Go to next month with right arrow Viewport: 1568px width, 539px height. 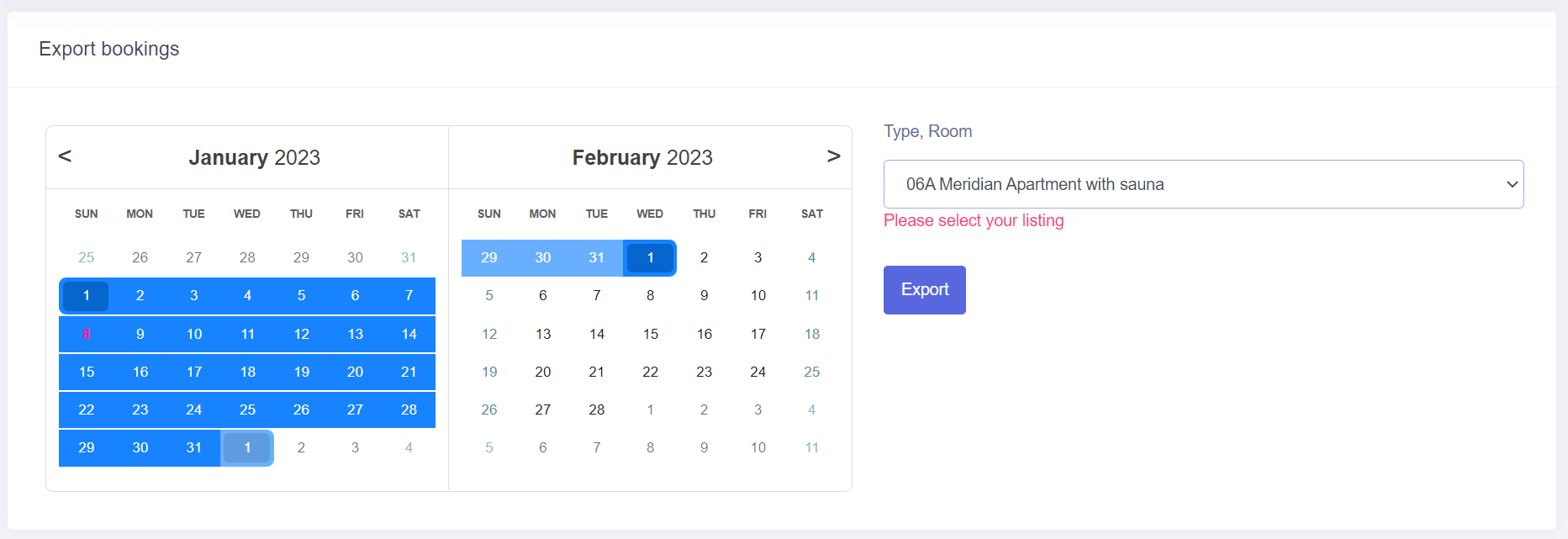click(833, 156)
